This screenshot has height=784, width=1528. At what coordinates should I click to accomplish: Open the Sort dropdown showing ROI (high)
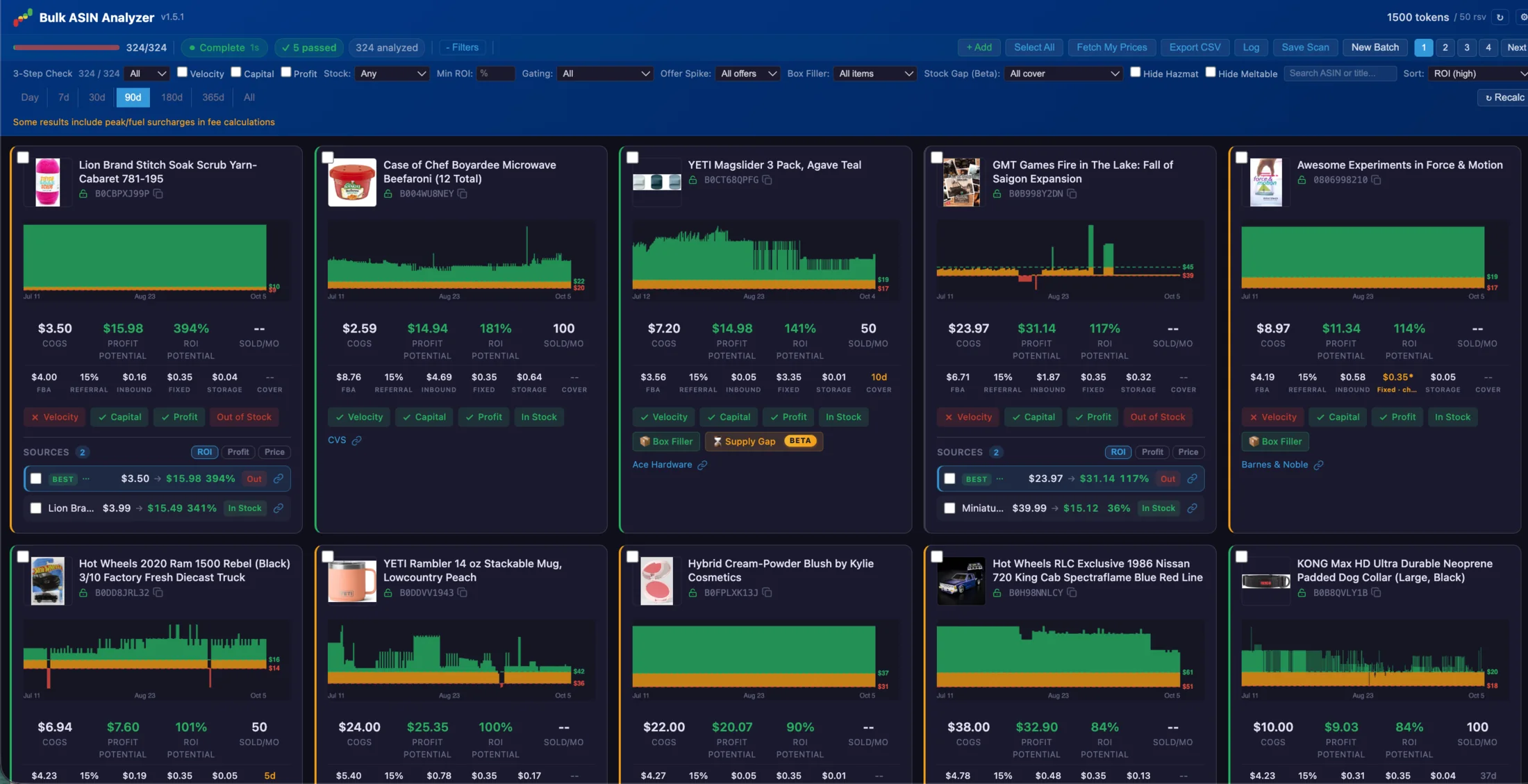click(1479, 74)
